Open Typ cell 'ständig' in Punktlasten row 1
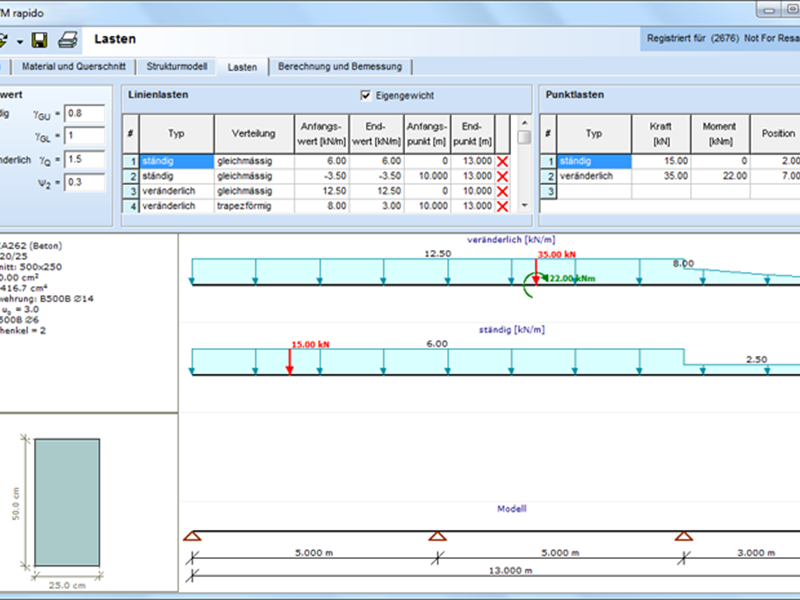Image resolution: width=800 pixels, height=600 pixels. click(x=594, y=161)
